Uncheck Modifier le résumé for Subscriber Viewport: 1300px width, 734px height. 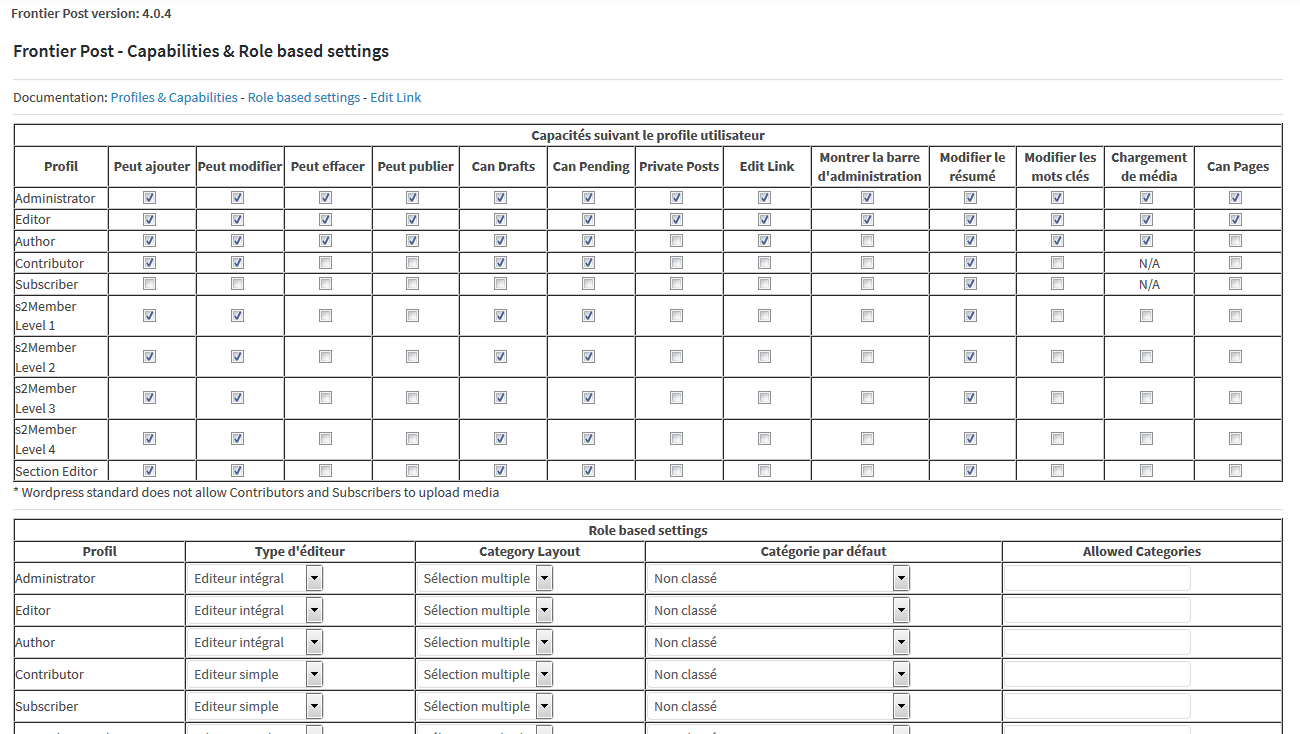(970, 284)
